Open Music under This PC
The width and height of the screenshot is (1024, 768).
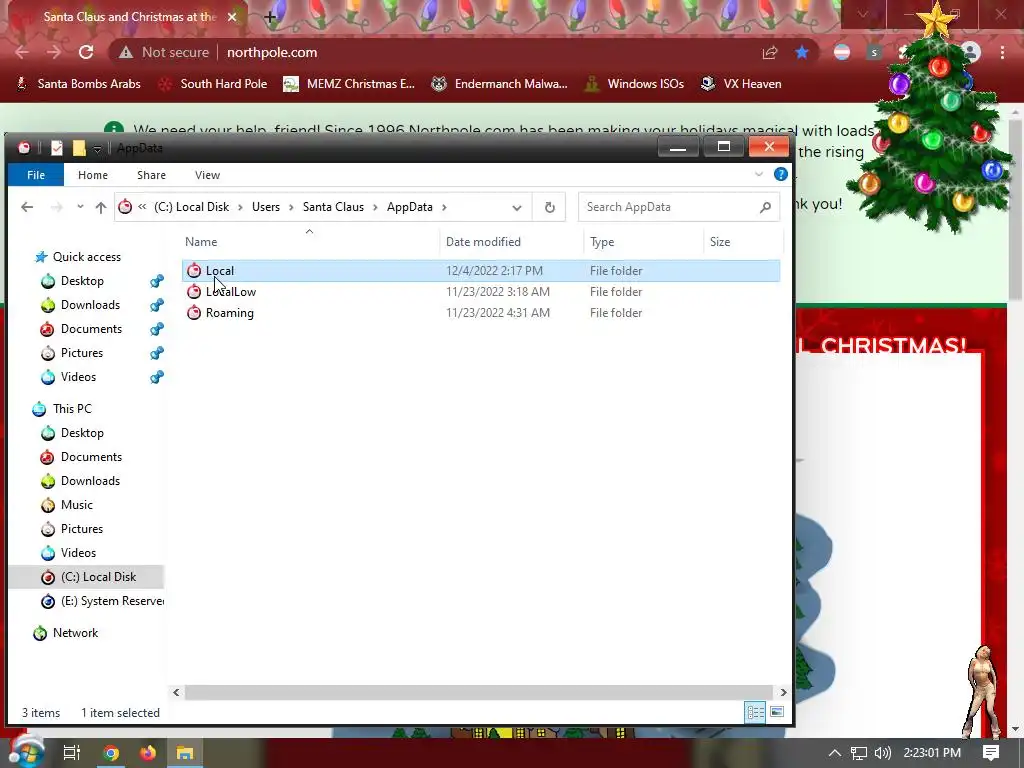click(76, 505)
